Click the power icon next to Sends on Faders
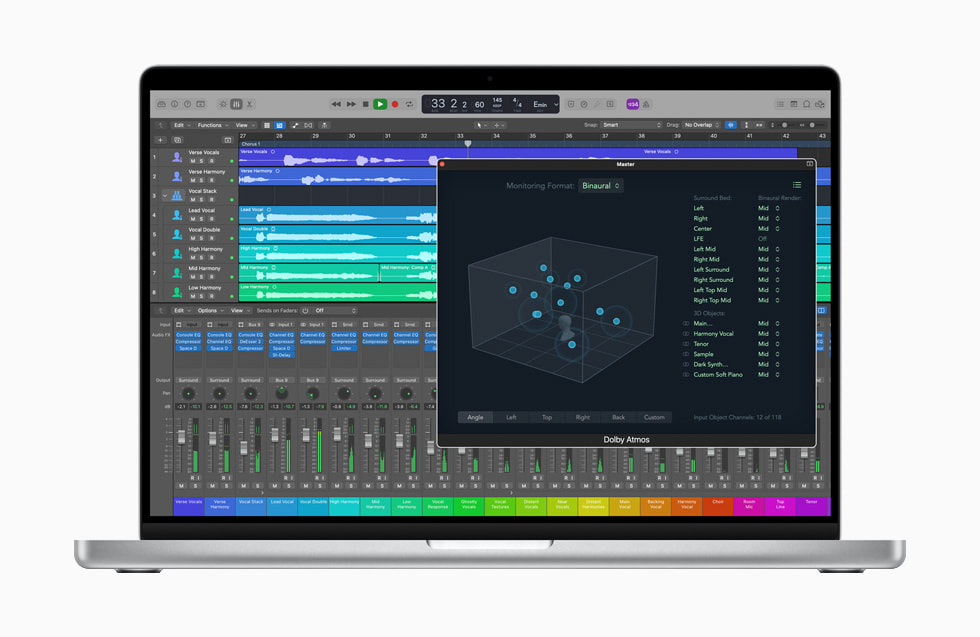The height and width of the screenshot is (637, 980). 305,311
